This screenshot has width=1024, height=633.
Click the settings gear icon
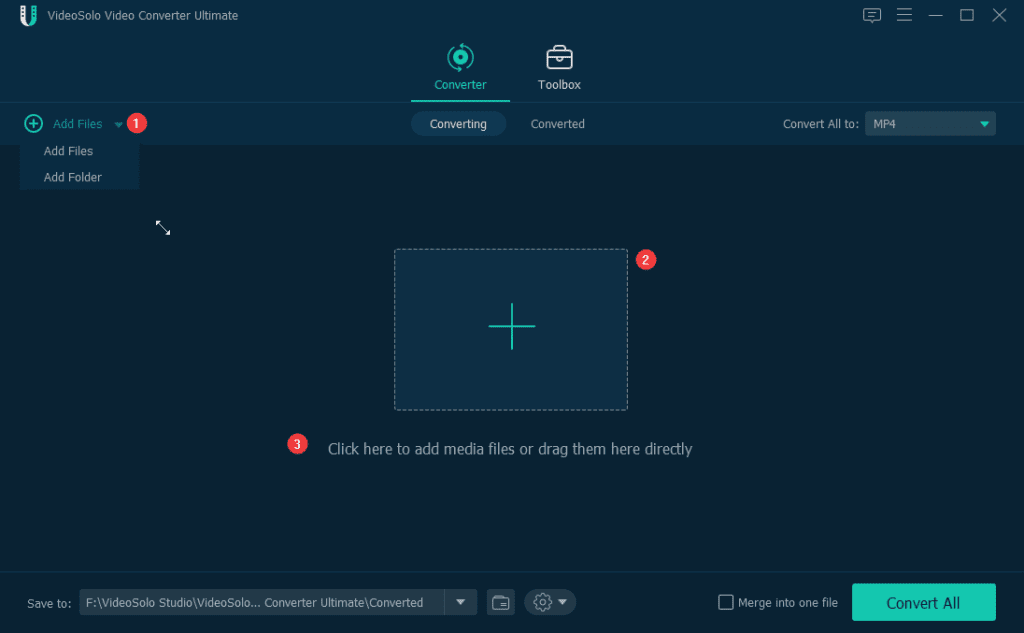tap(543, 602)
